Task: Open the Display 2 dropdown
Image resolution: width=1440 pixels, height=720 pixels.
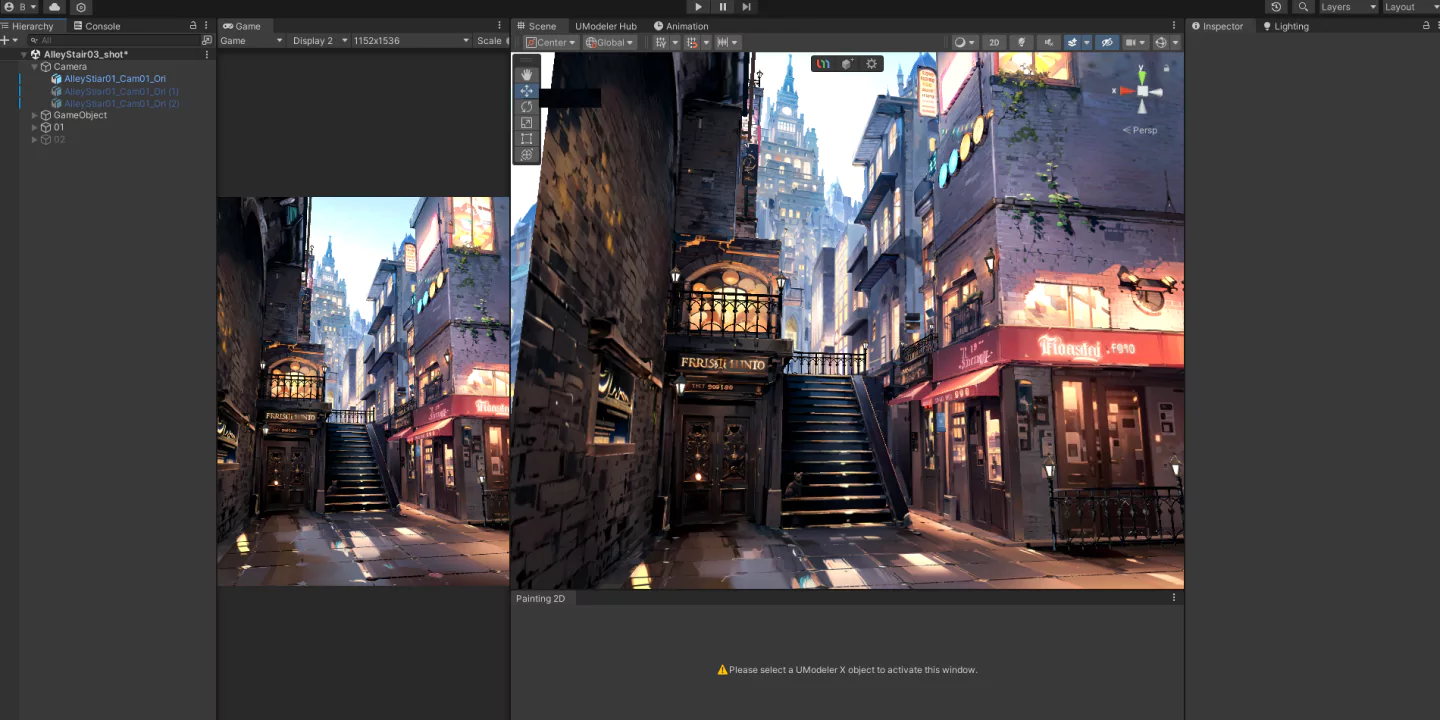Action: (x=318, y=41)
